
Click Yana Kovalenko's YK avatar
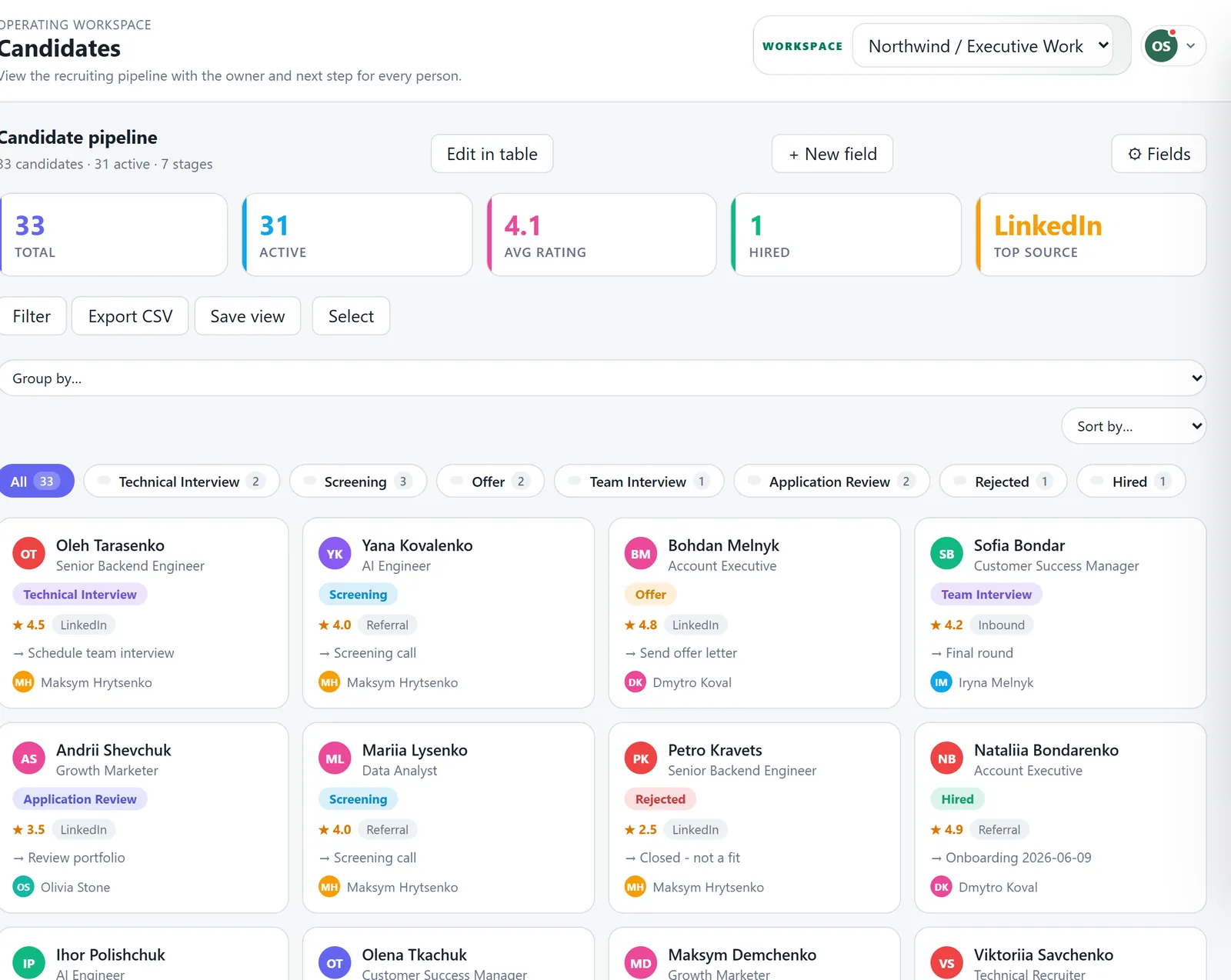[x=335, y=554]
